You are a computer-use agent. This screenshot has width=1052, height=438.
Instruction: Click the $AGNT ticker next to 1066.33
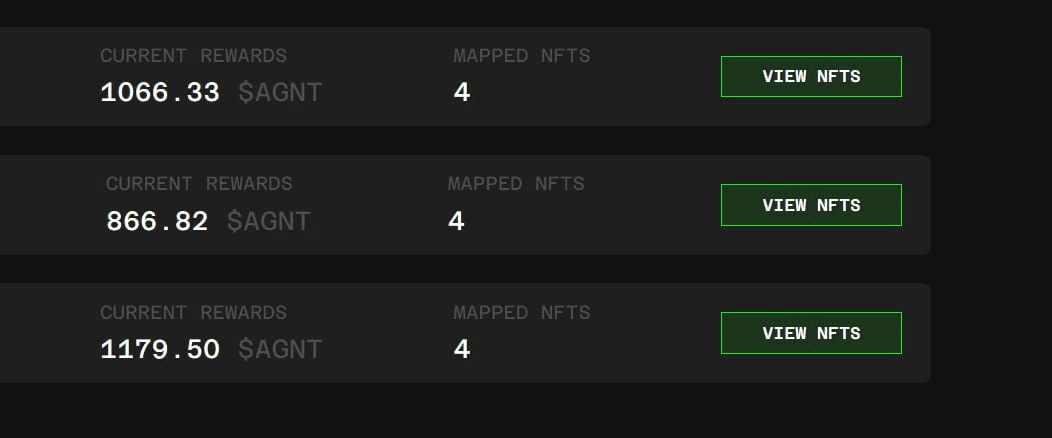pyautogui.click(x=280, y=93)
